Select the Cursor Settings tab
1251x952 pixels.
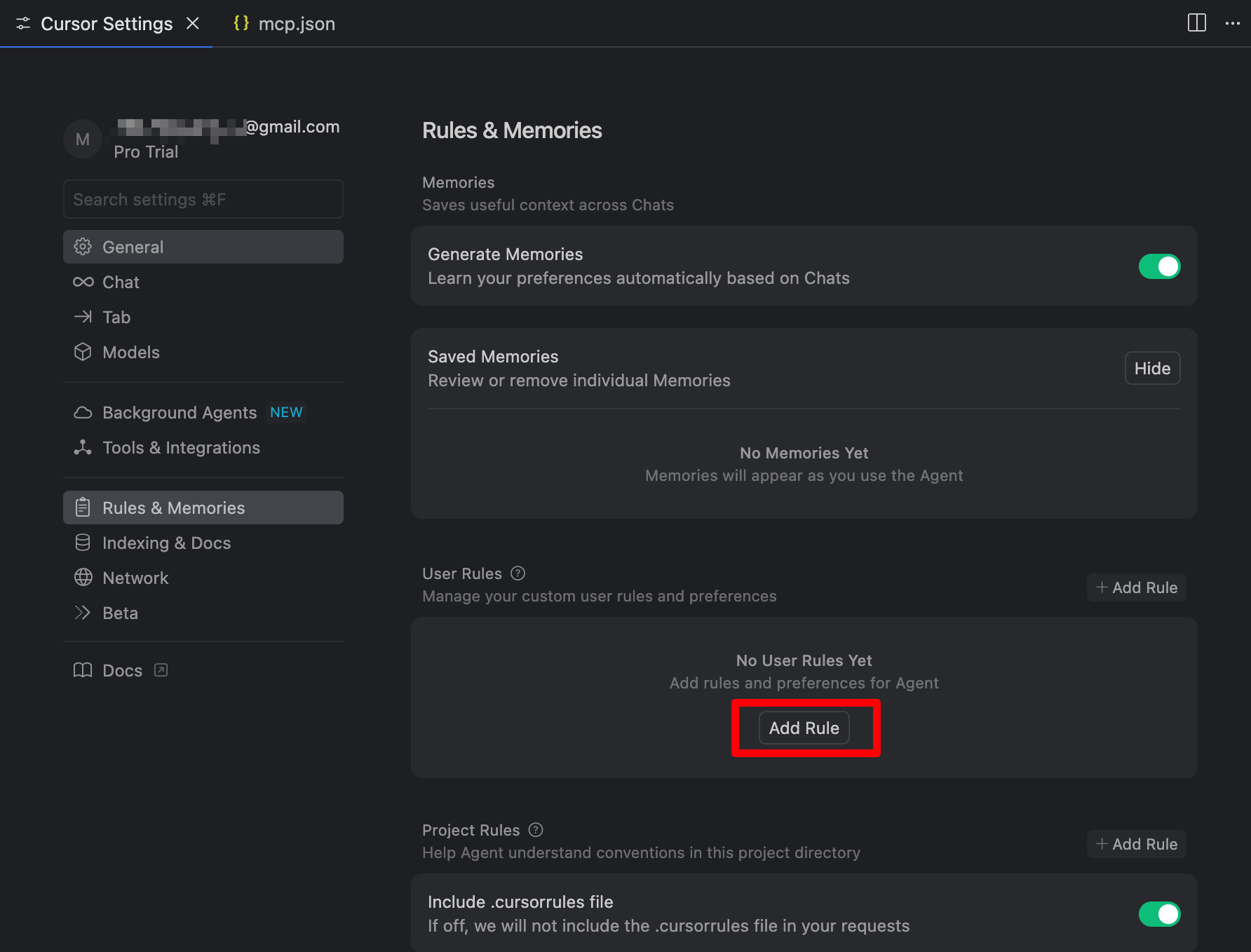click(x=107, y=23)
